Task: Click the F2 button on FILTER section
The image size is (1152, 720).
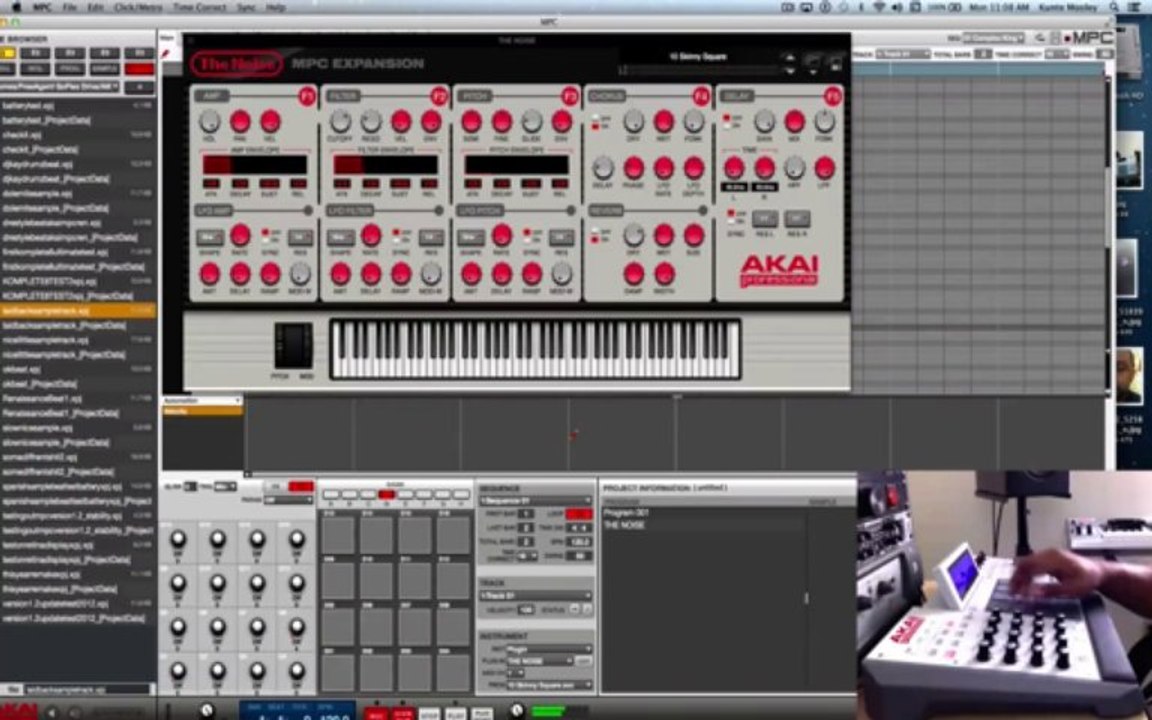Action: coord(439,96)
